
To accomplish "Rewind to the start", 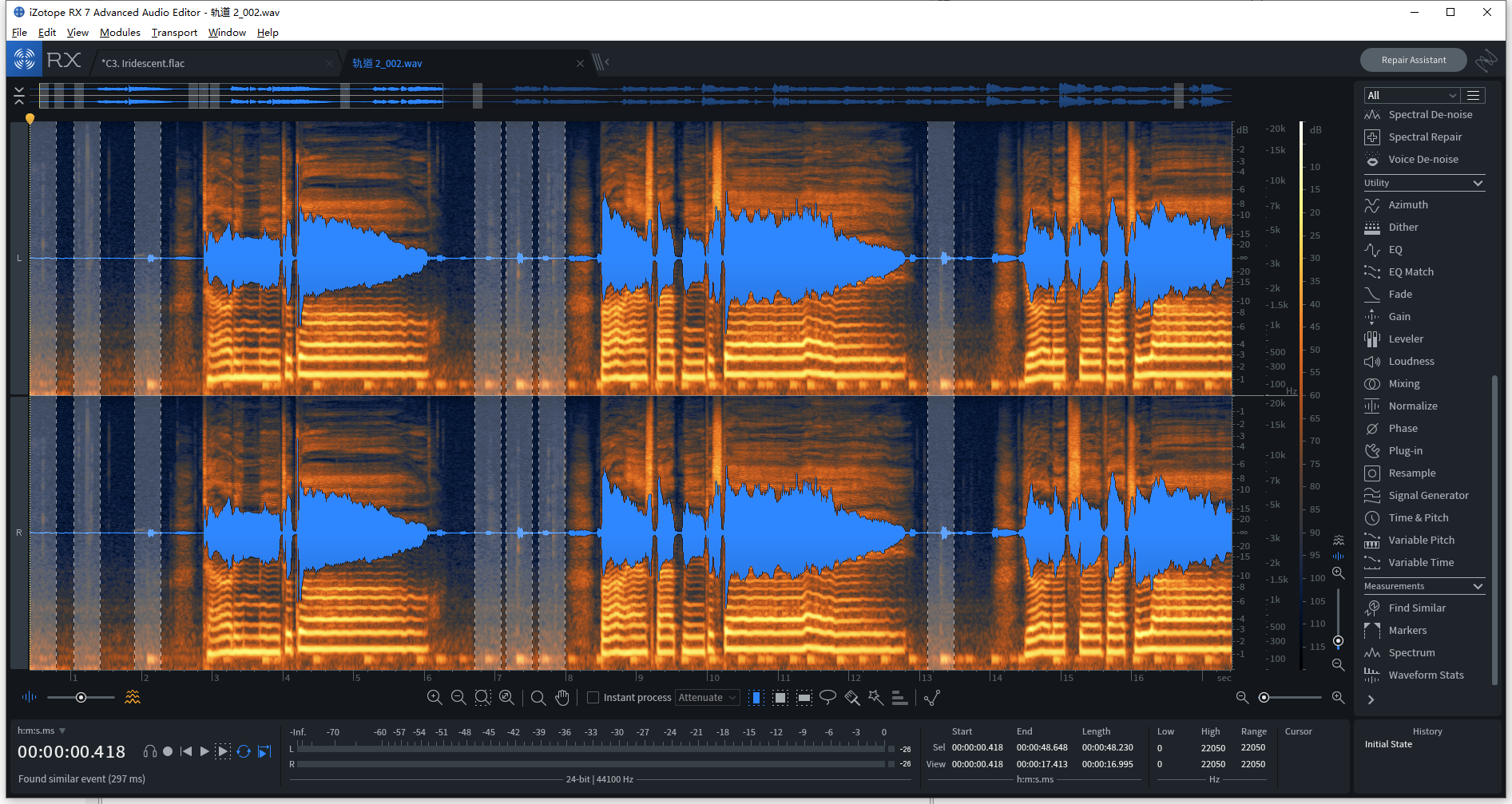I will point(186,751).
